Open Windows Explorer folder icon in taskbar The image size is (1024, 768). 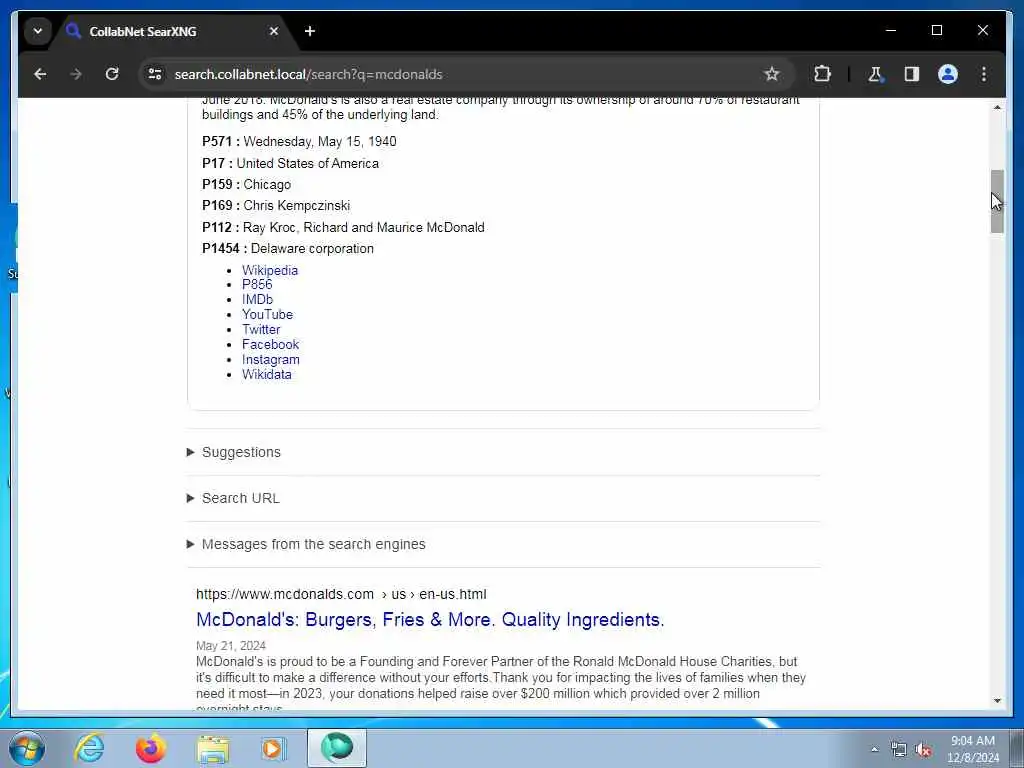click(x=213, y=748)
